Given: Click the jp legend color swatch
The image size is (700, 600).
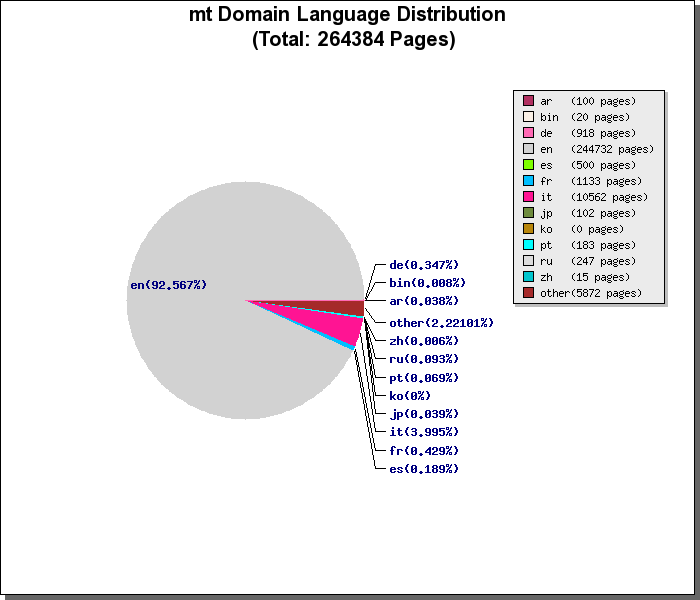Looking at the screenshot, I should (528, 213).
